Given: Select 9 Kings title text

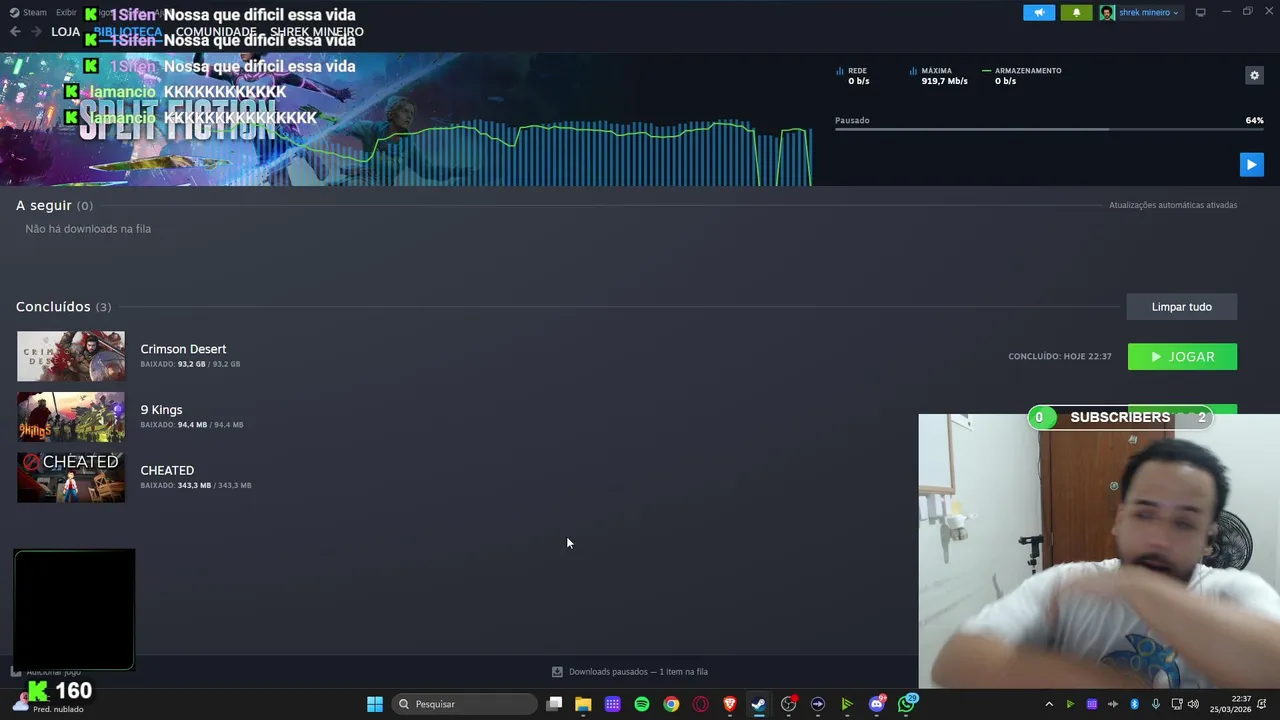Looking at the screenshot, I should 161,410.
